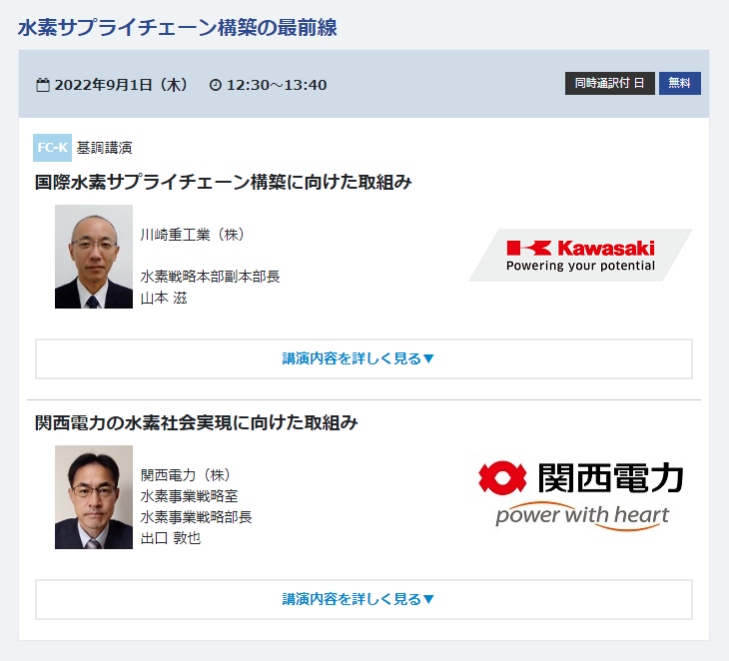729x661 pixels.
Task: Click department text 水素事業戦略室
Action: (189, 496)
